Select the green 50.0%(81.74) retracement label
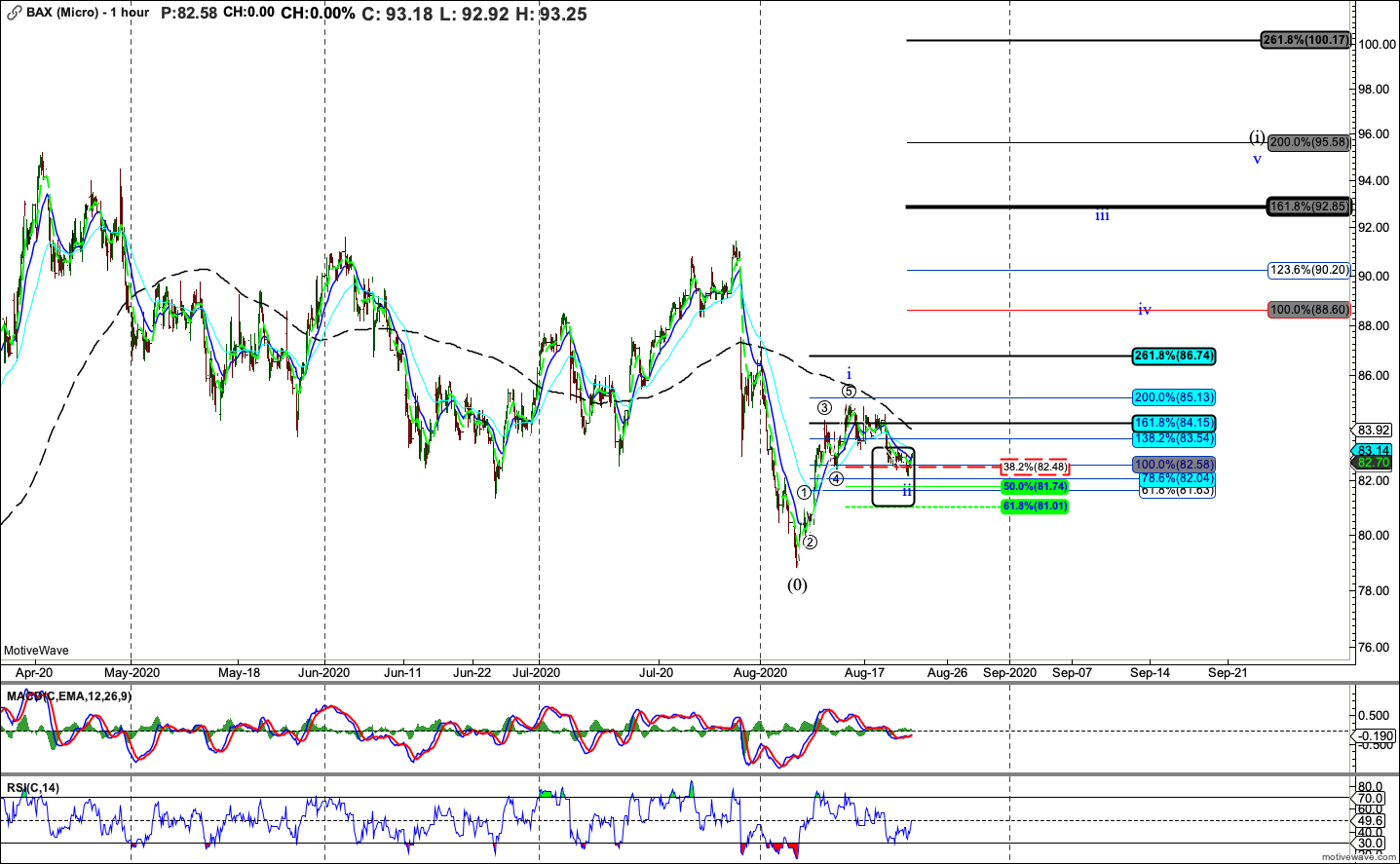The image size is (1400, 864). coord(1035,486)
